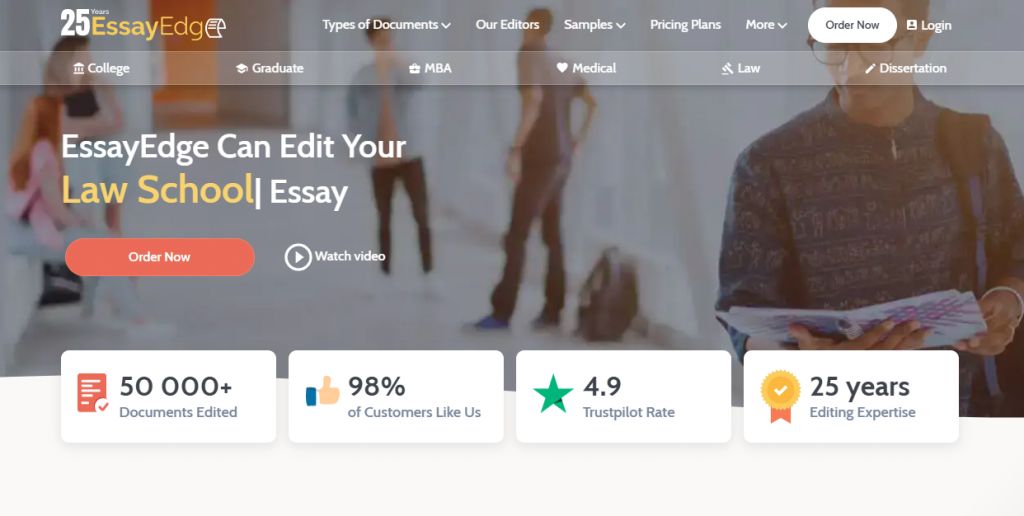This screenshot has height=516, width=1024.
Task: Click the 50 000+ Documents Edited card
Action: coord(168,396)
